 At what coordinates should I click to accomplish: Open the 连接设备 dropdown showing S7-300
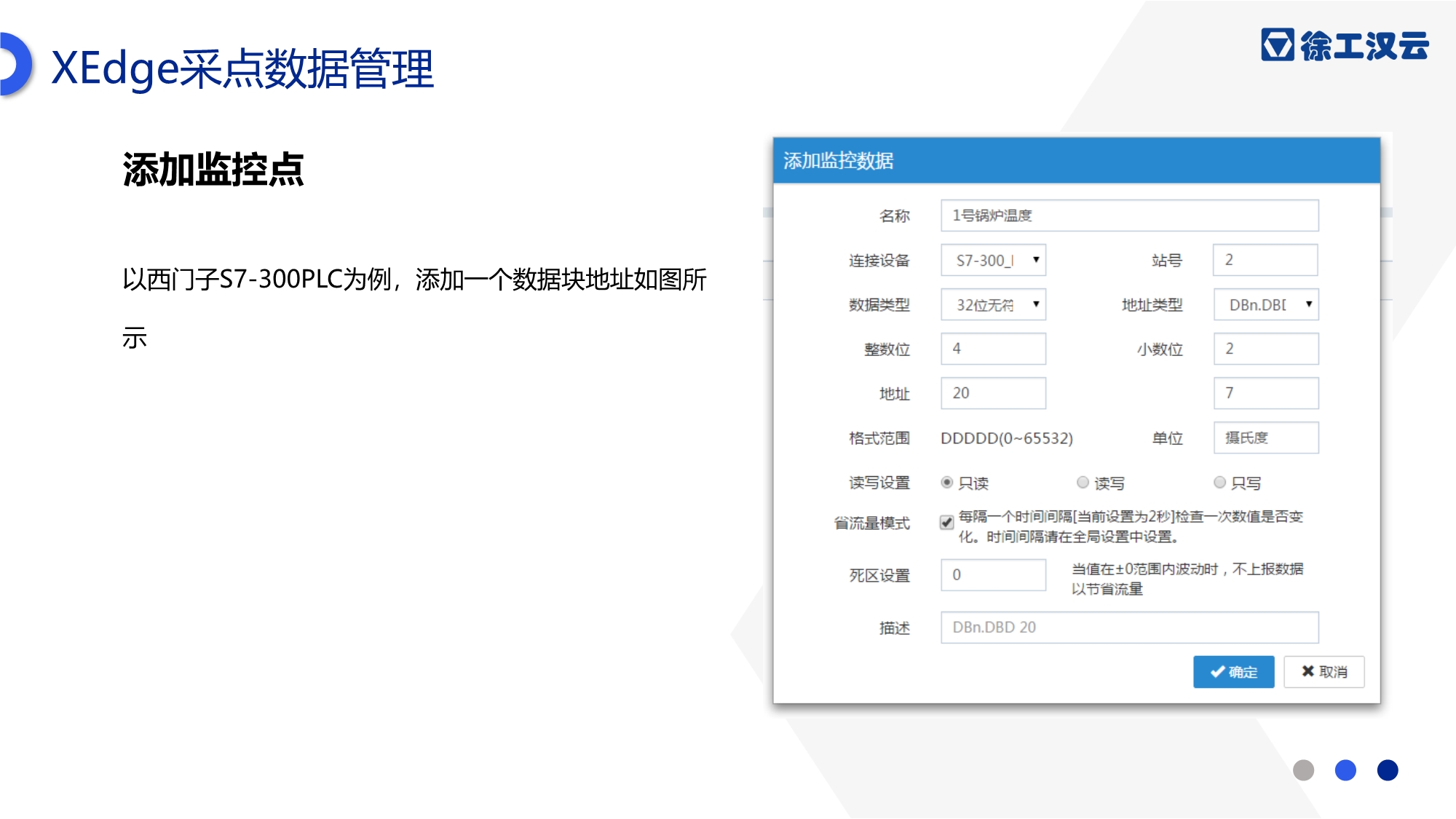click(993, 260)
